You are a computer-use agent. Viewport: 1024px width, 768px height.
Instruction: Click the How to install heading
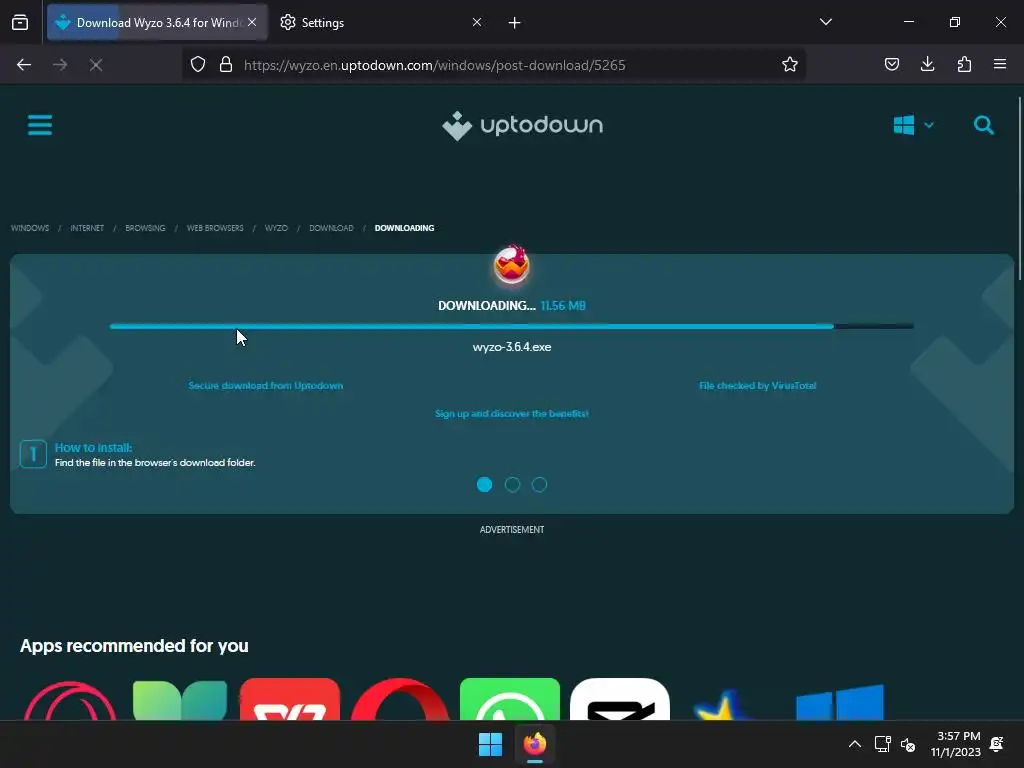pos(93,447)
